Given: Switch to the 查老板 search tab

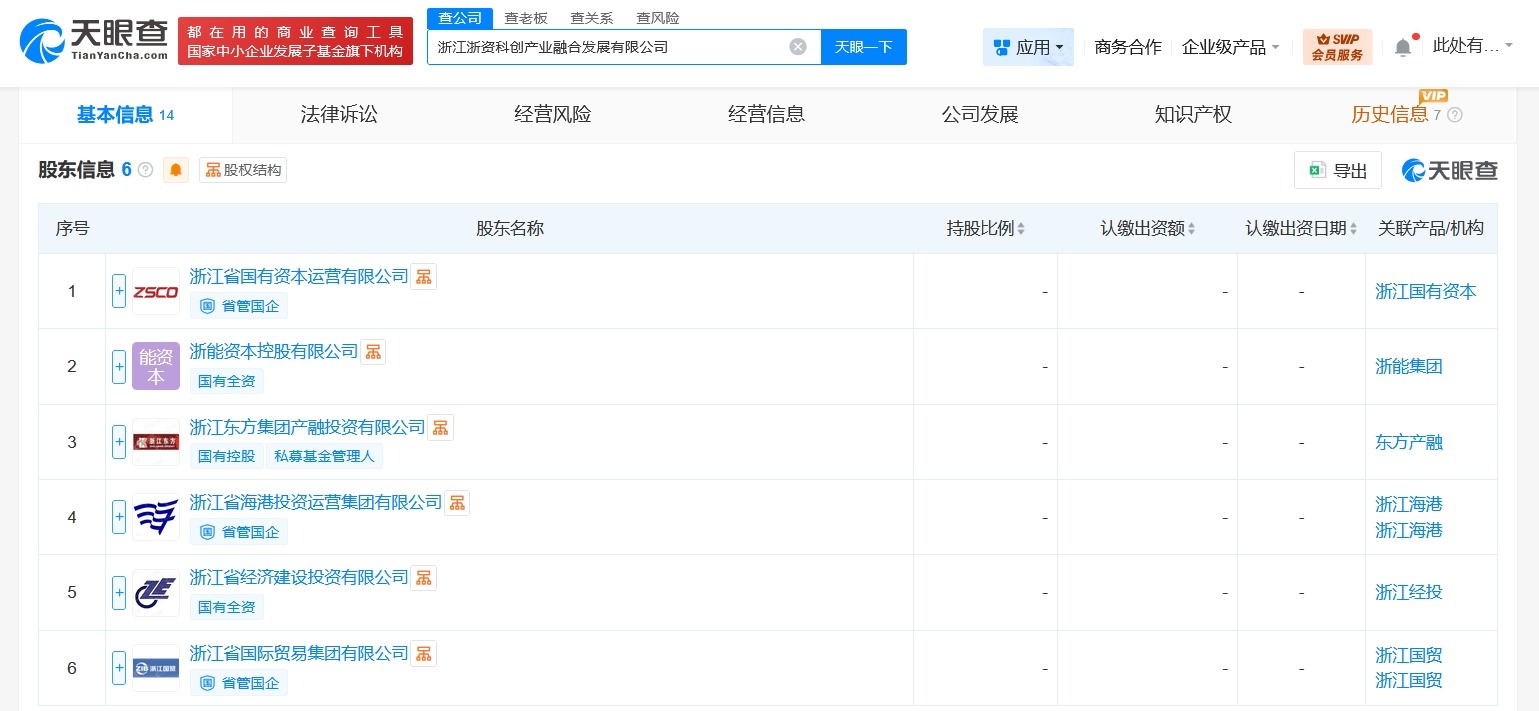Looking at the screenshot, I should click(x=526, y=18).
